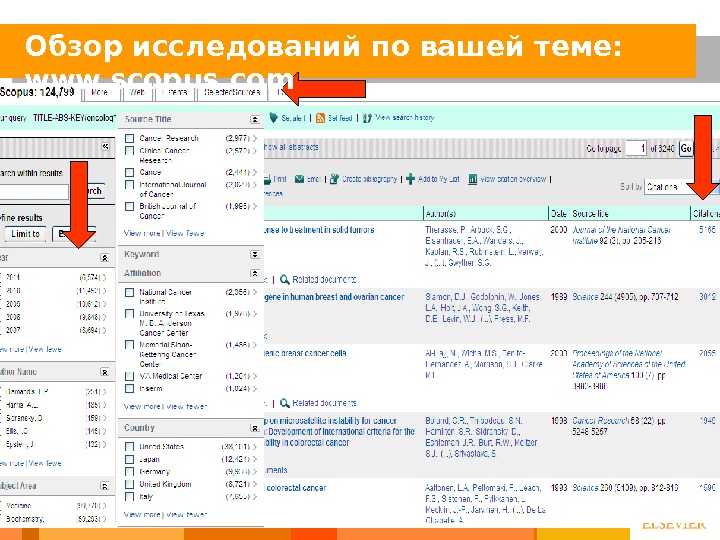
Task: Check the Clinical Cancer Research box
Action: tap(129, 151)
